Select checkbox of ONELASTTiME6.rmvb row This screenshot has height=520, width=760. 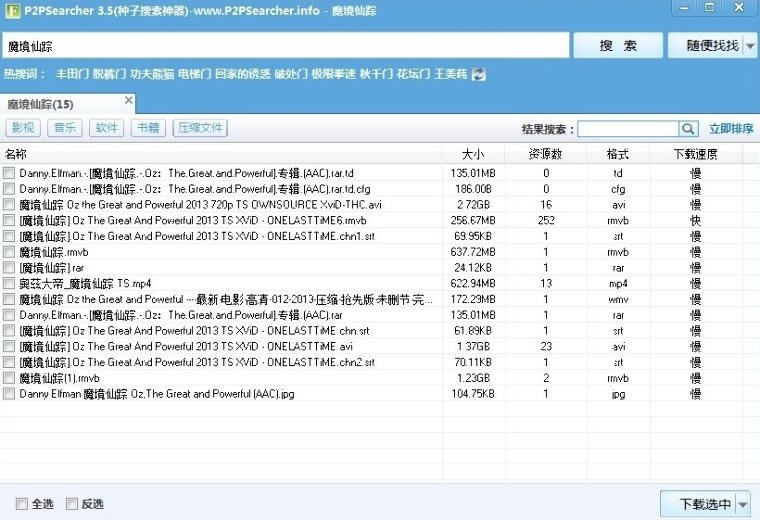click(x=9, y=221)
